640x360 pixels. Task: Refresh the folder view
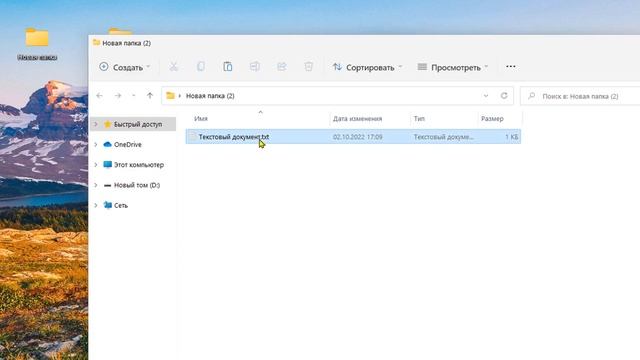click(504, 96)
